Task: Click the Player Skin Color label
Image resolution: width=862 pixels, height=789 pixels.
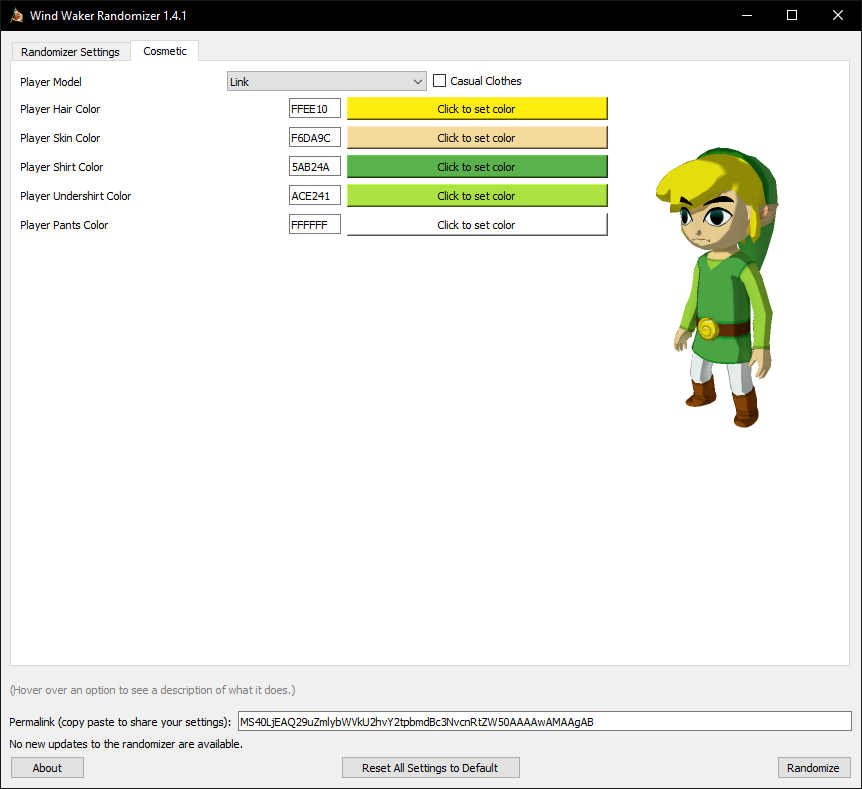Action: click(60, 138)
